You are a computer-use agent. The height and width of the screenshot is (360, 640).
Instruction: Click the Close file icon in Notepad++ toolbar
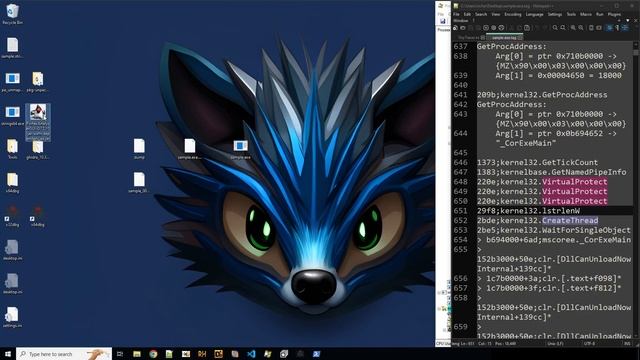point(486,28)
